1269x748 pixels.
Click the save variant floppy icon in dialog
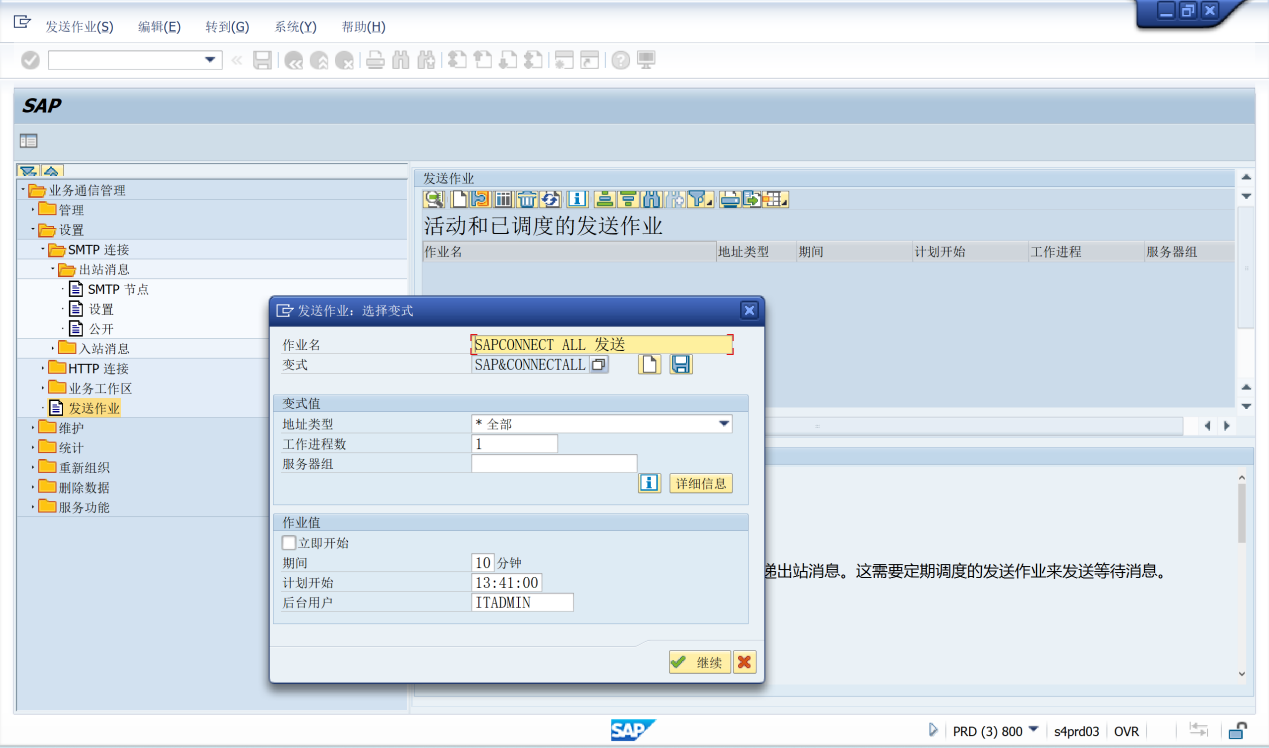point(681,364)
